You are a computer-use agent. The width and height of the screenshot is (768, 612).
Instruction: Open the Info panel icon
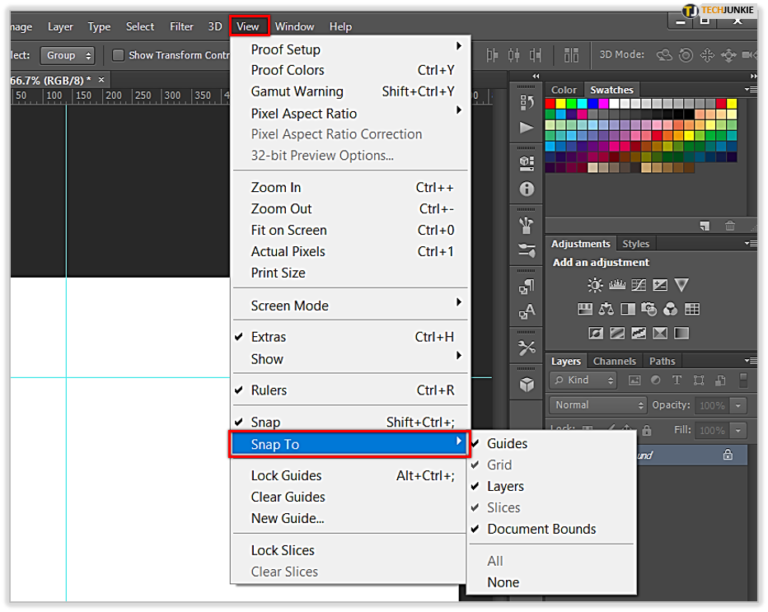point(527,189)
